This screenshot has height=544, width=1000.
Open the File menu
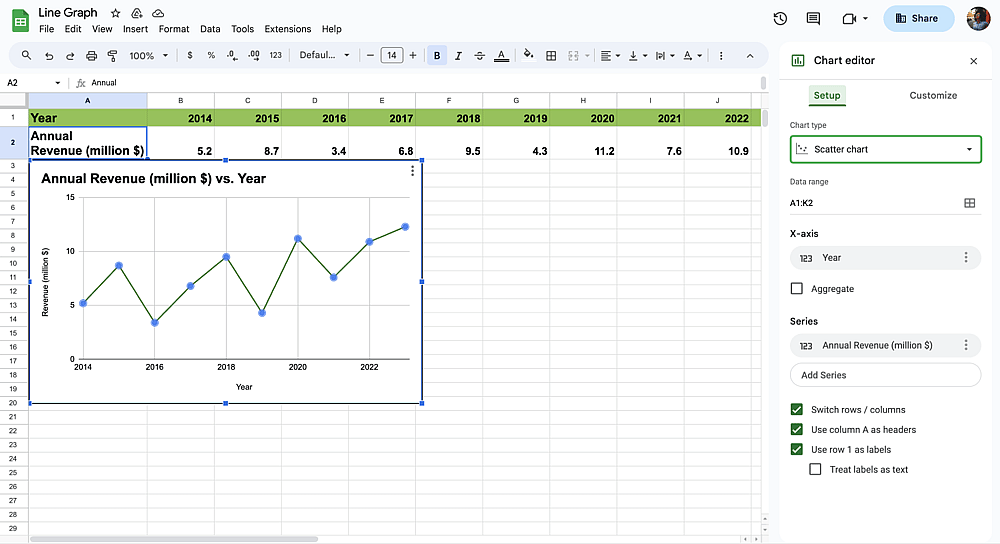pyautogui.click(x=47, y=29)
